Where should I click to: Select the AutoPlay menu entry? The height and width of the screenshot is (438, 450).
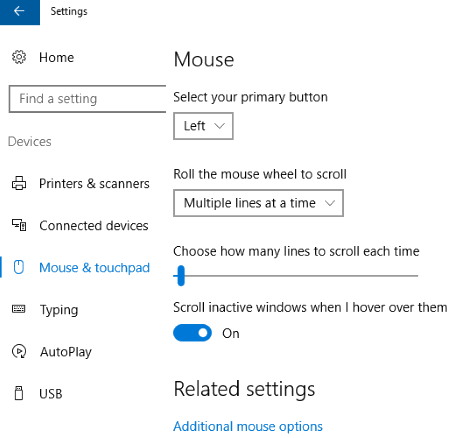point(66,352)
